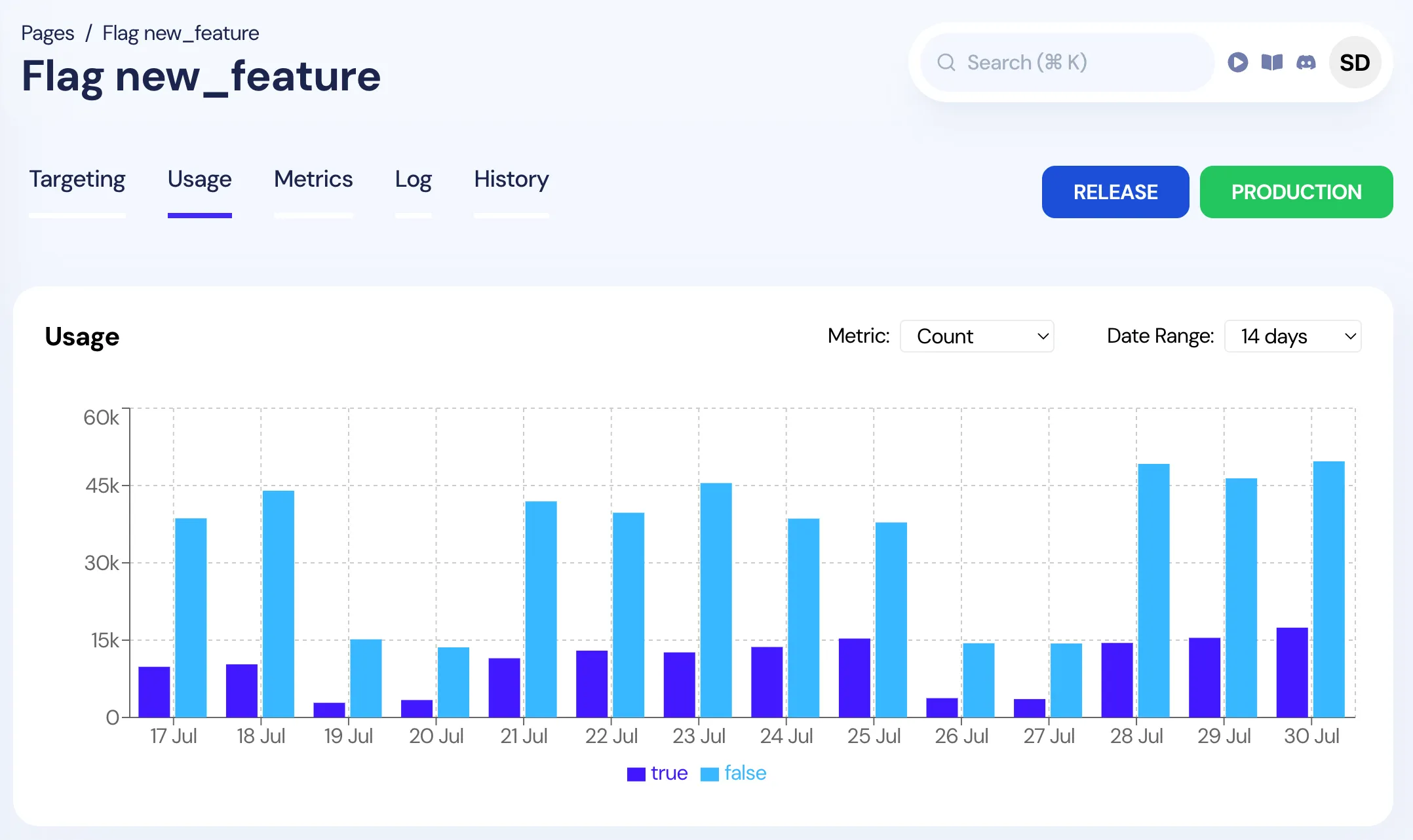Switch to the Targeting tab
The height and width of the screenshot is (840, 1413).
pos(77,179)
